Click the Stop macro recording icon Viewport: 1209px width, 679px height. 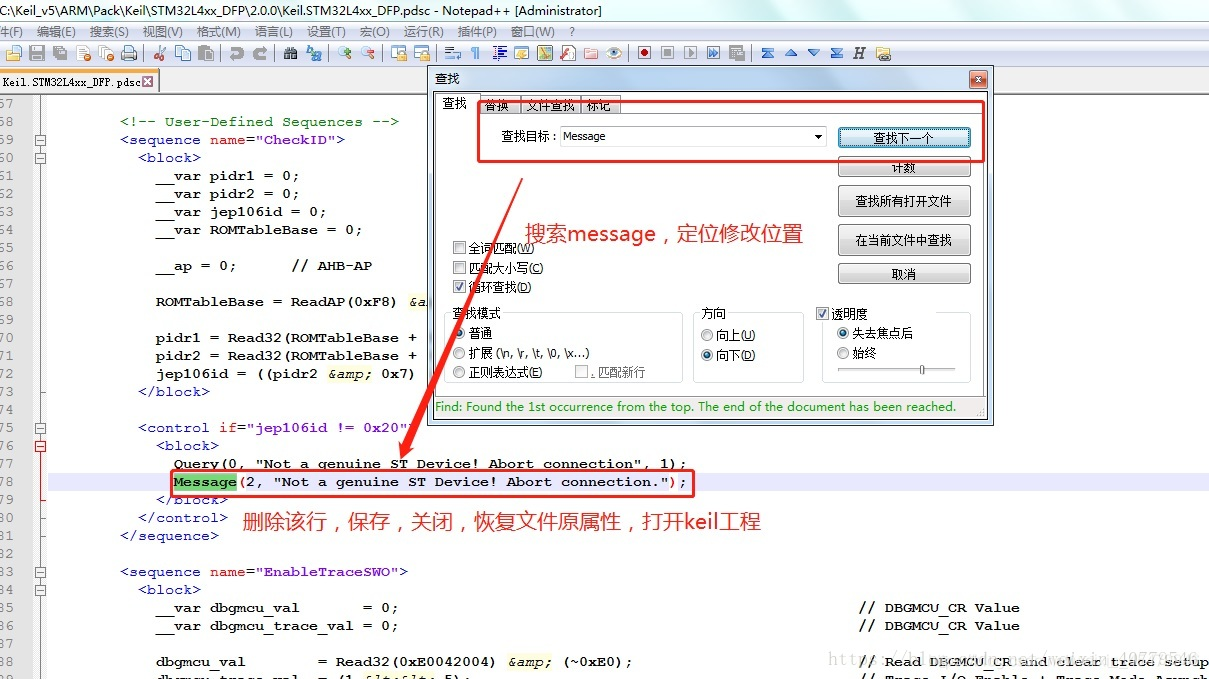pyautogui.click(x=668, y=52)
